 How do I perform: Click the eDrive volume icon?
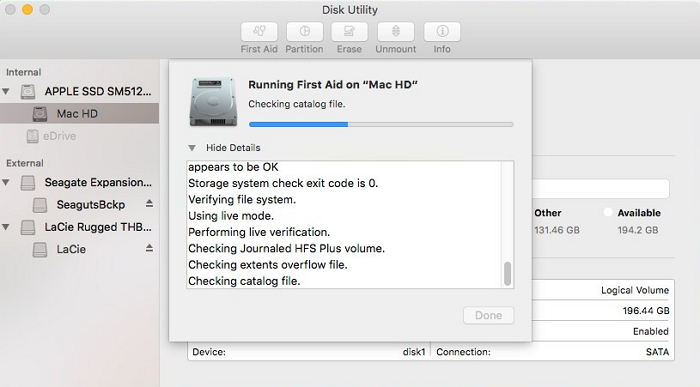32,136
